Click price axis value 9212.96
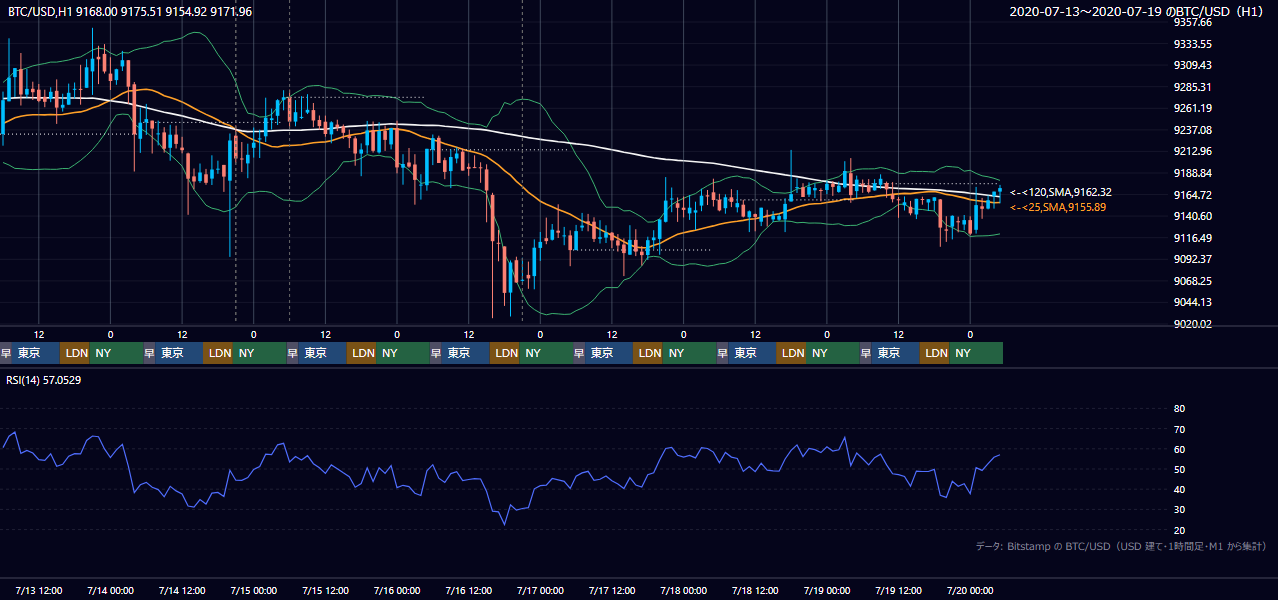Screen dimensions: 1278x600 1193,151
